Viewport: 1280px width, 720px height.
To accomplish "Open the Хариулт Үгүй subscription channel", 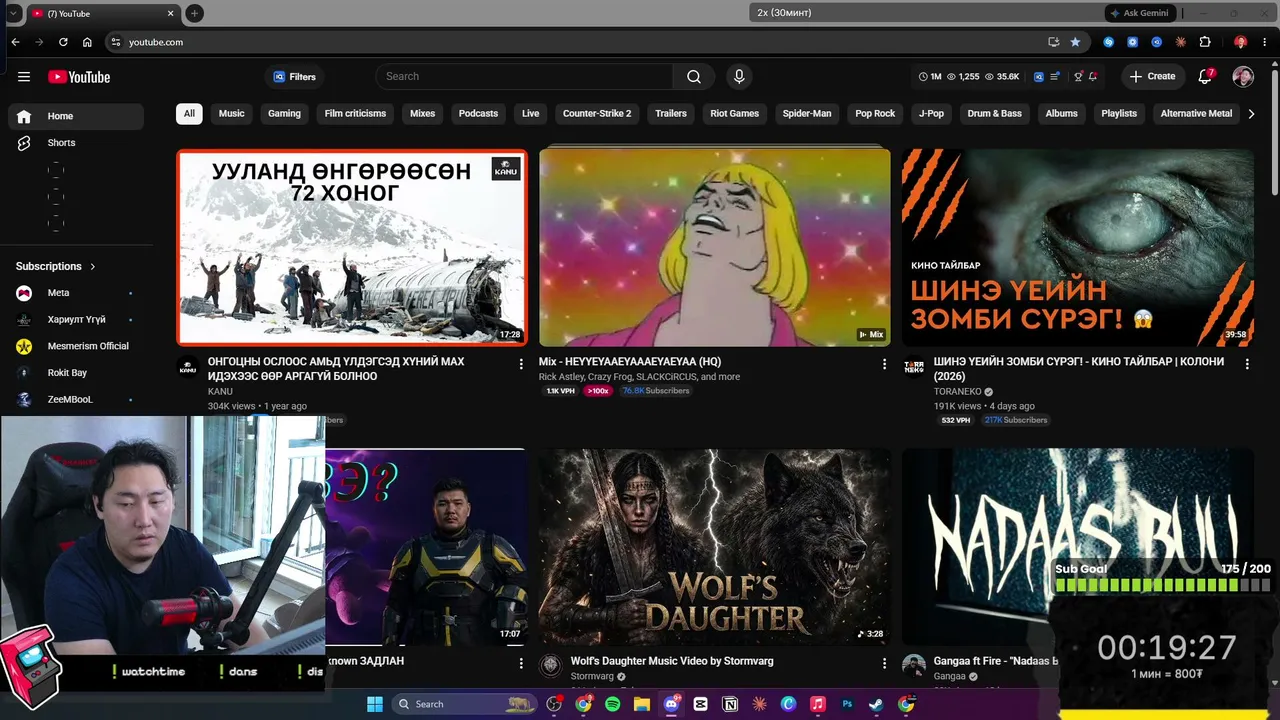I will (x=76, y=320).
